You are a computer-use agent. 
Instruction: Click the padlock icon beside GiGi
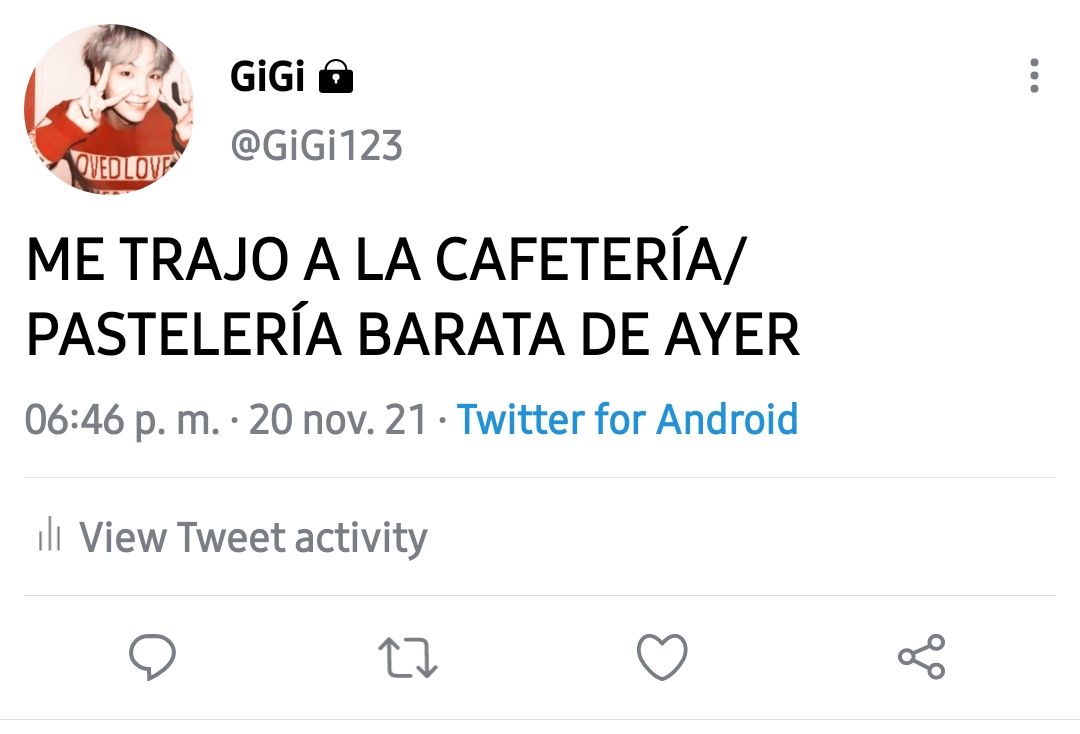point(336,76)
